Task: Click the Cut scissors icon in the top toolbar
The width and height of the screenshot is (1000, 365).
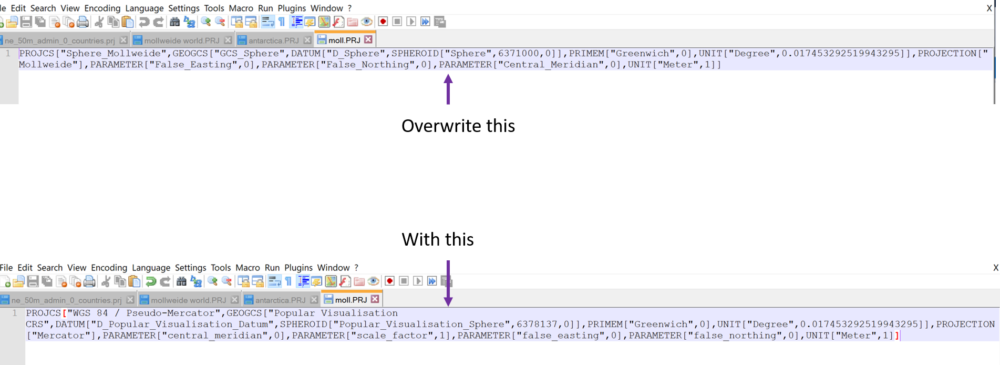Action: coord(99,22)
